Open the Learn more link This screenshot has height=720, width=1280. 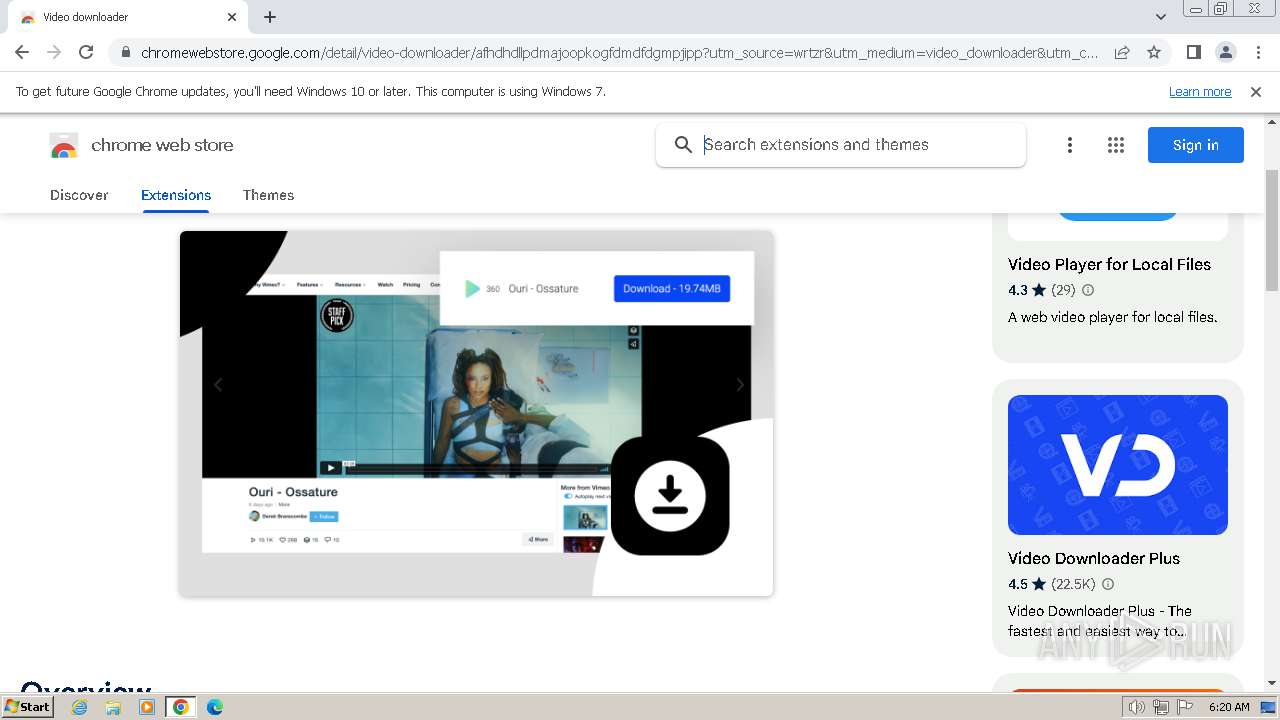pos(1200,92)
